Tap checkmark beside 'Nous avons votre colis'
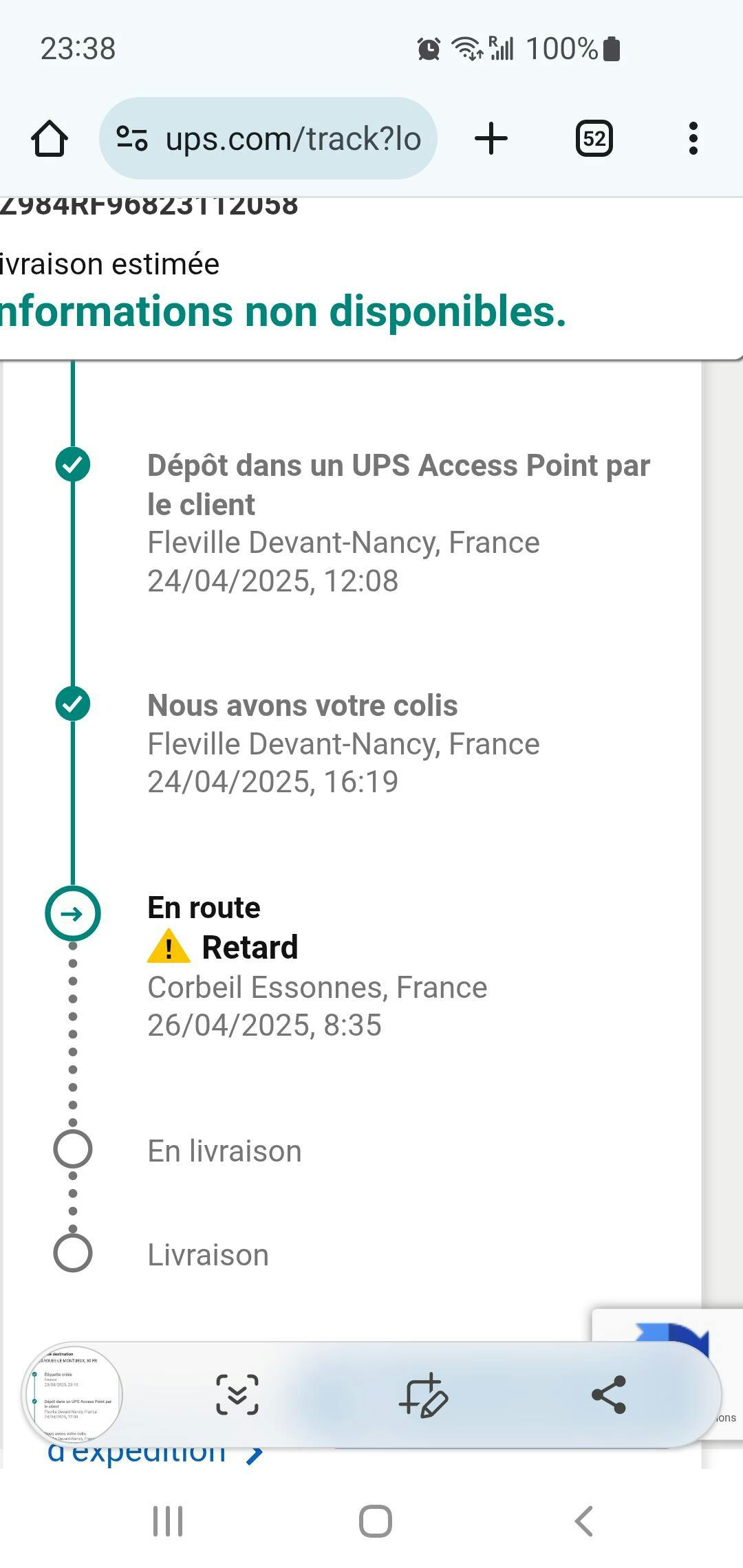743x1568 pixels. 72,704
